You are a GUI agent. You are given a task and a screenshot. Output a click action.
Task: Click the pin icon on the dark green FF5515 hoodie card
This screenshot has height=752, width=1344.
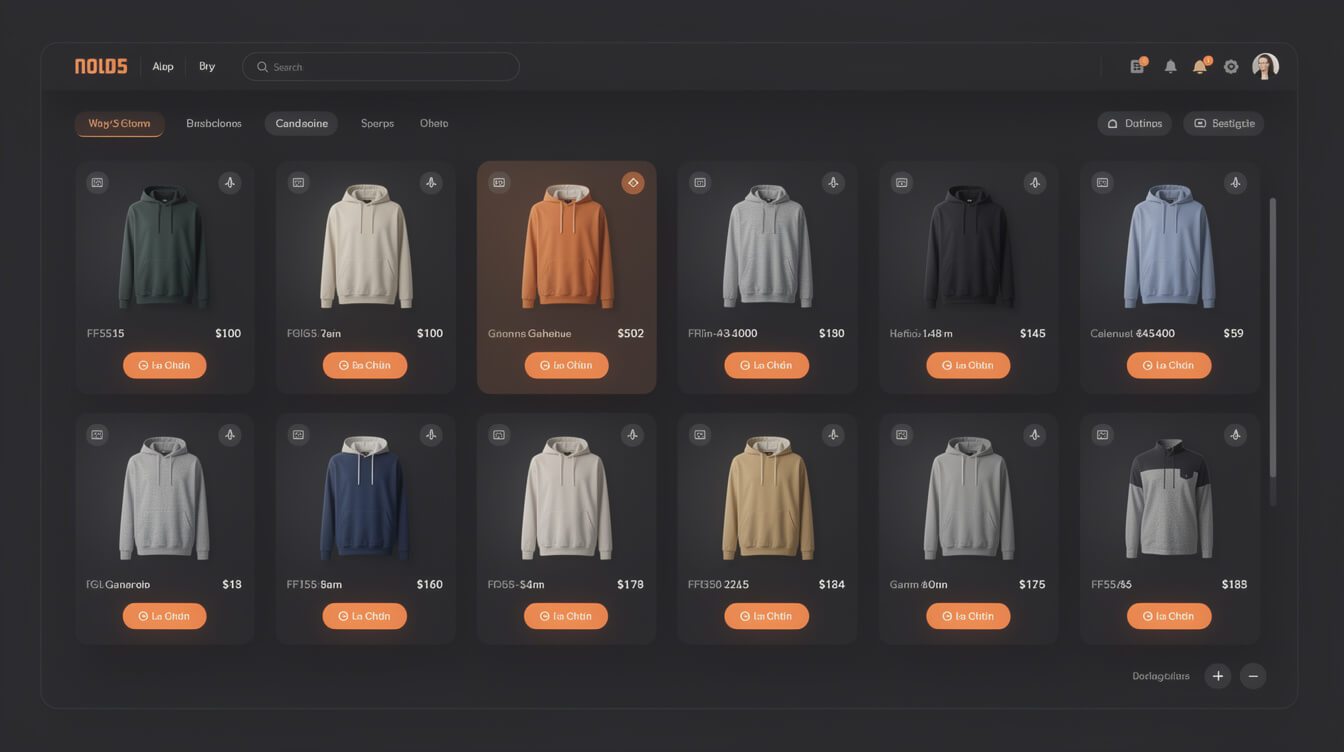pyautogui.click(x=230, y=182)
